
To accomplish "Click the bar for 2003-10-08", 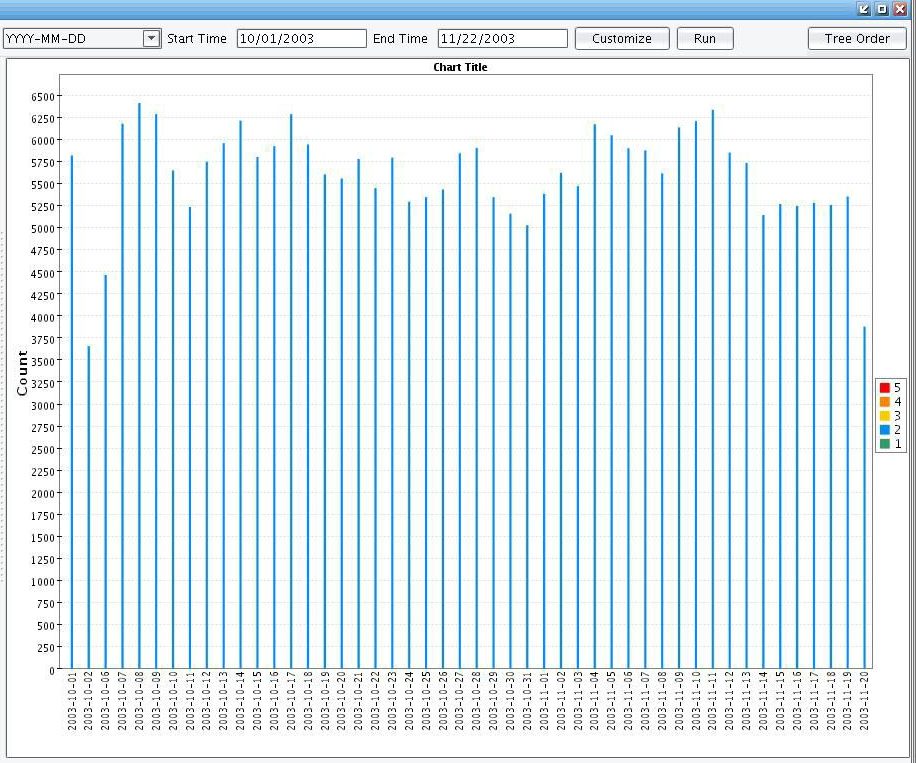I will (139, 400).
